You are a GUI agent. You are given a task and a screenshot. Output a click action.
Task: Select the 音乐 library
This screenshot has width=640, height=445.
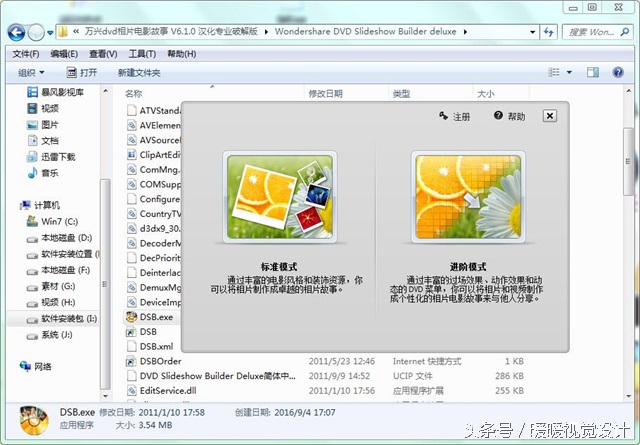click(42, 173)
